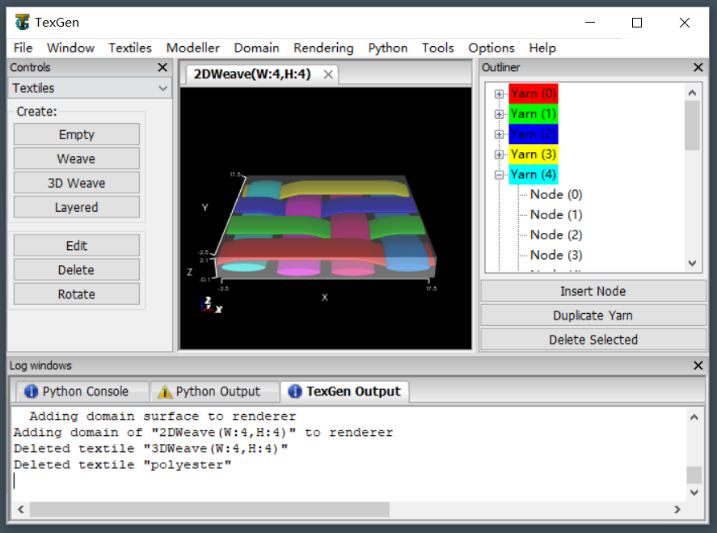Screen dimensions: 717x533
Task: Close the Log windows panel
Action: 699,366
